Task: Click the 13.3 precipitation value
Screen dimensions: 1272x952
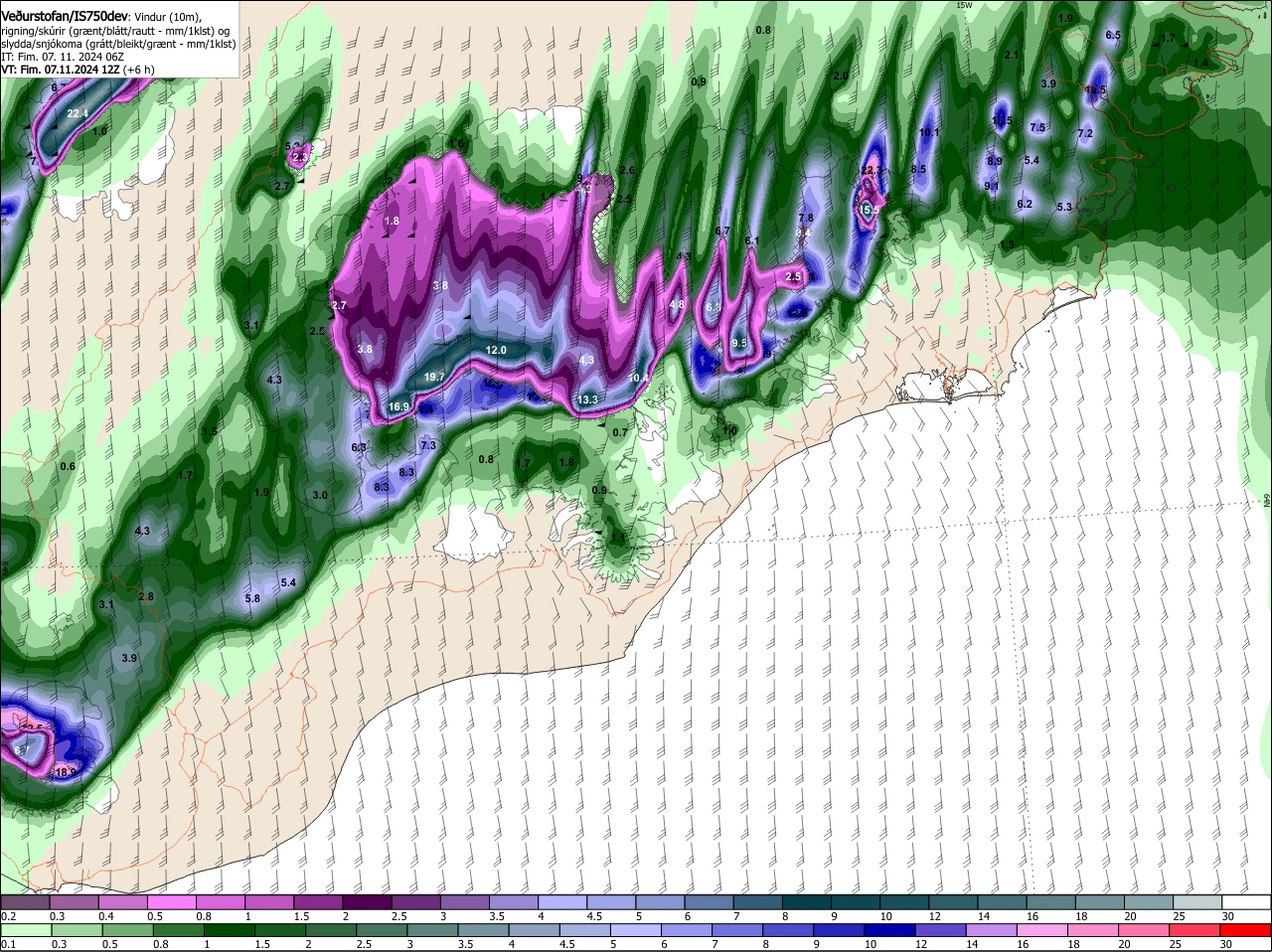Action: click(587, 400)
